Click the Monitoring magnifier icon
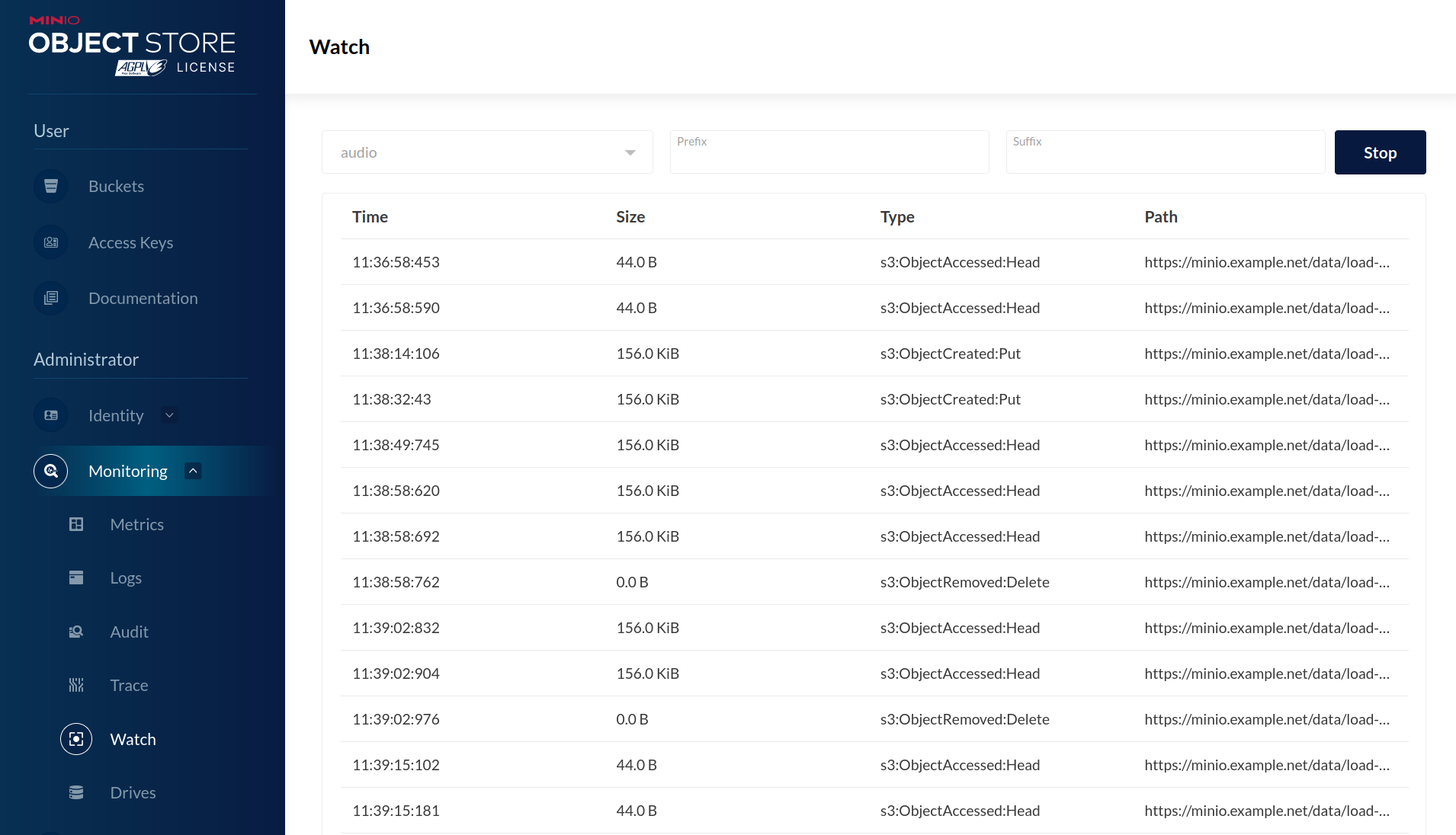 51,471
